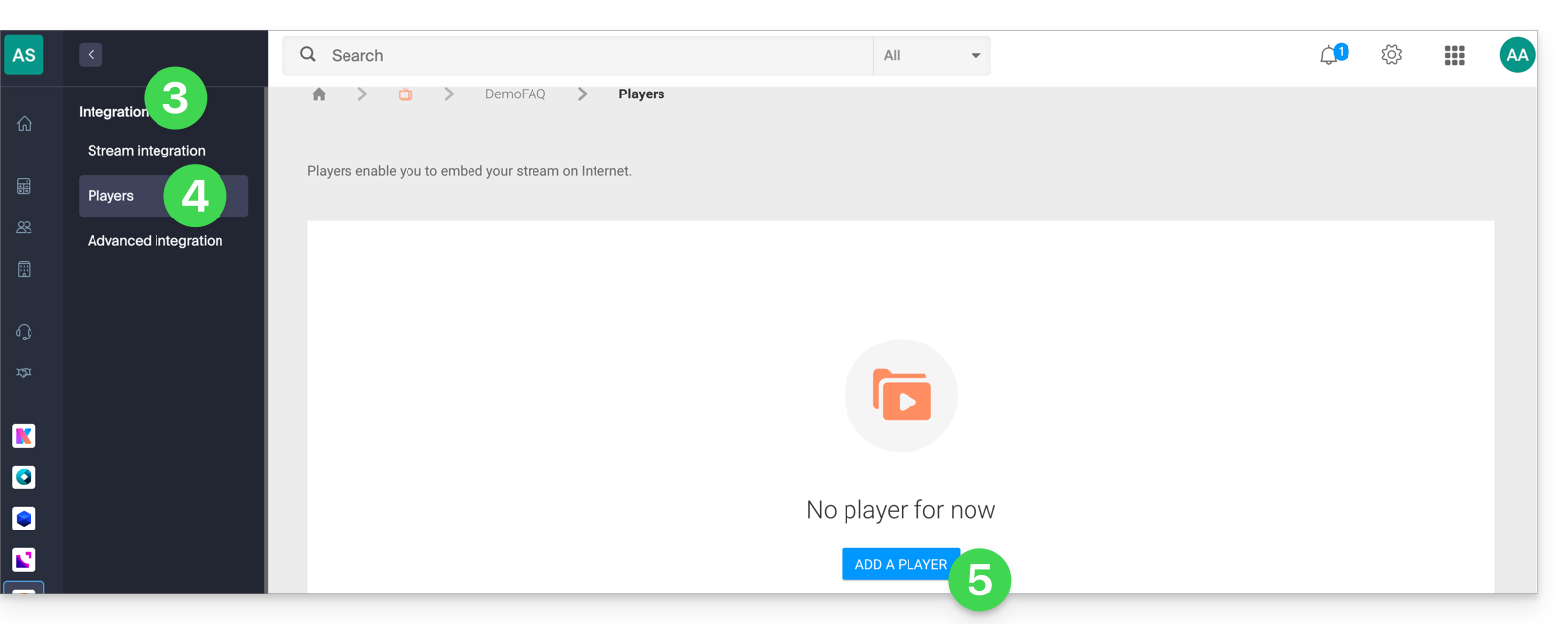Open the blue cube app icon
The width and height of the screenshot is (1568, 624).
pos(24,519)
